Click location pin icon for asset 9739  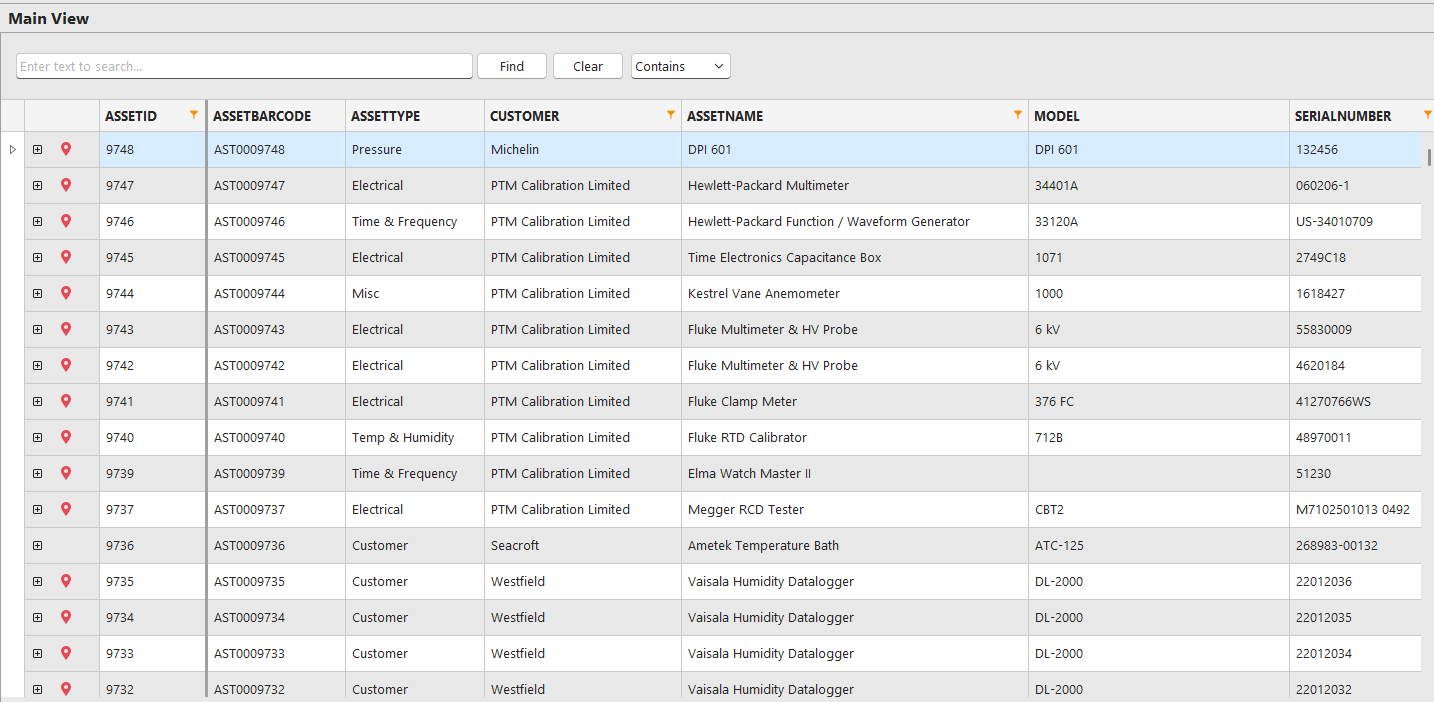pyautogui.click(x=66, y=473)
